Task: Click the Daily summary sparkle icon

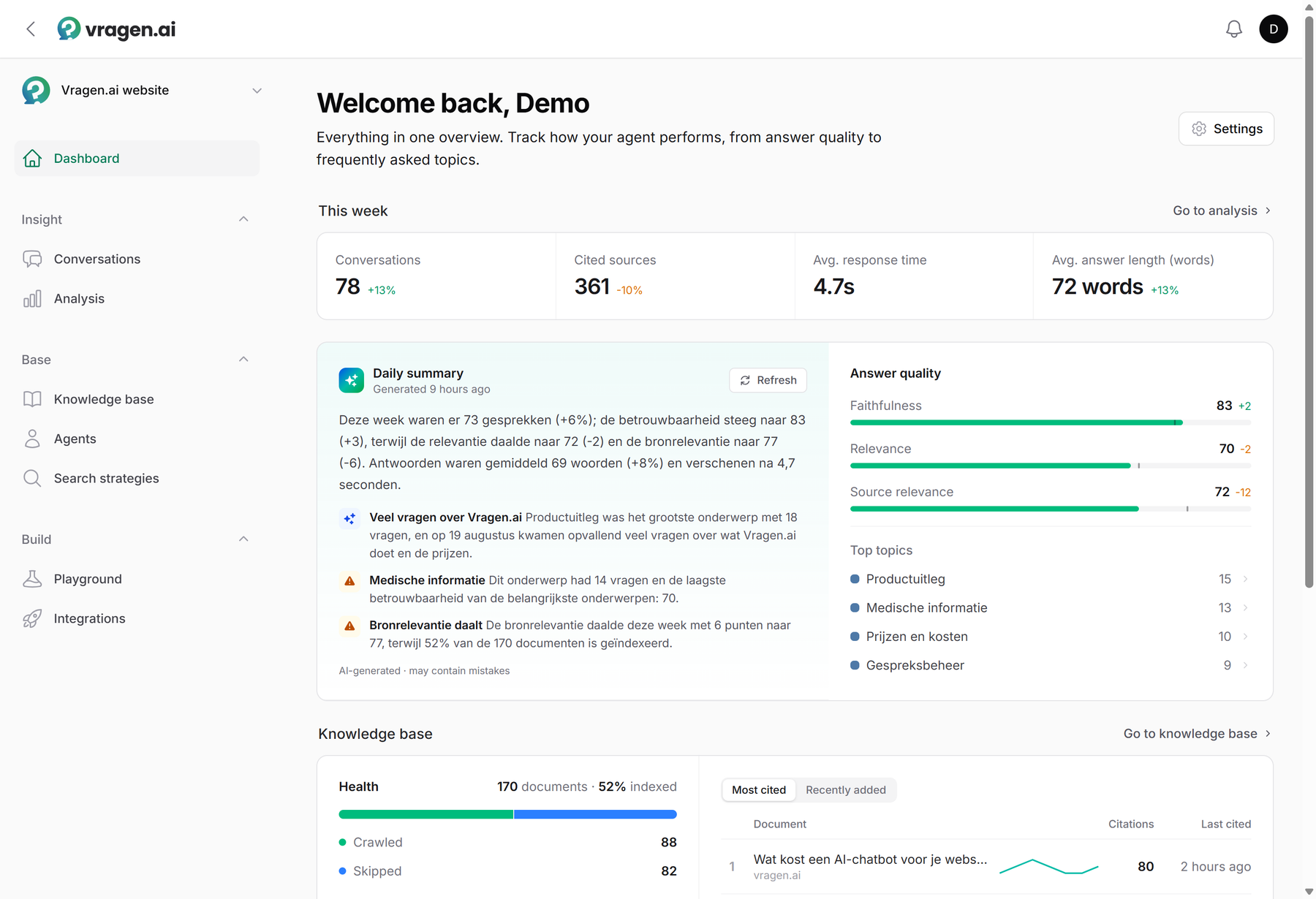Action: coord(352,380)
